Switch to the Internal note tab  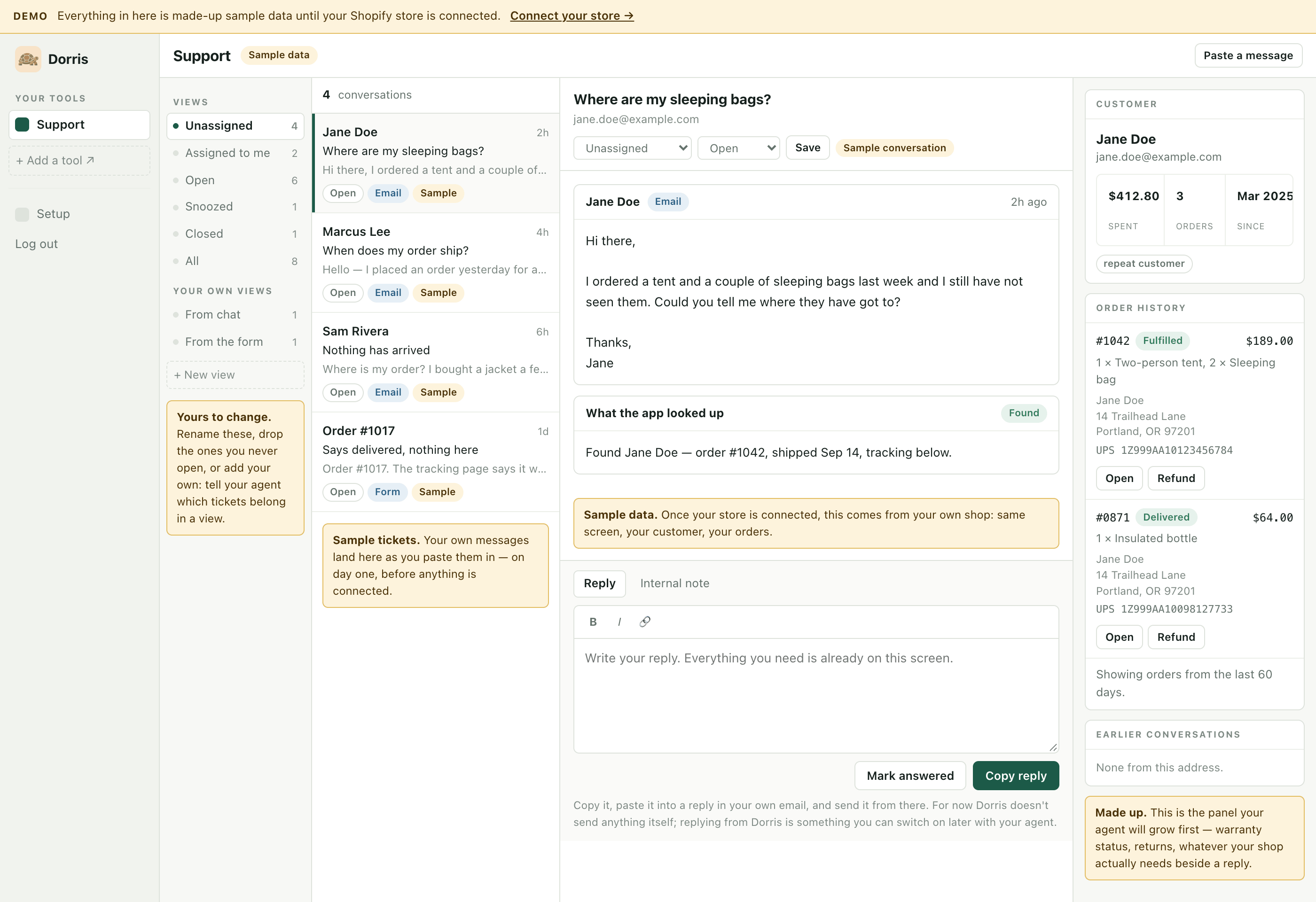tap(674, 583)
